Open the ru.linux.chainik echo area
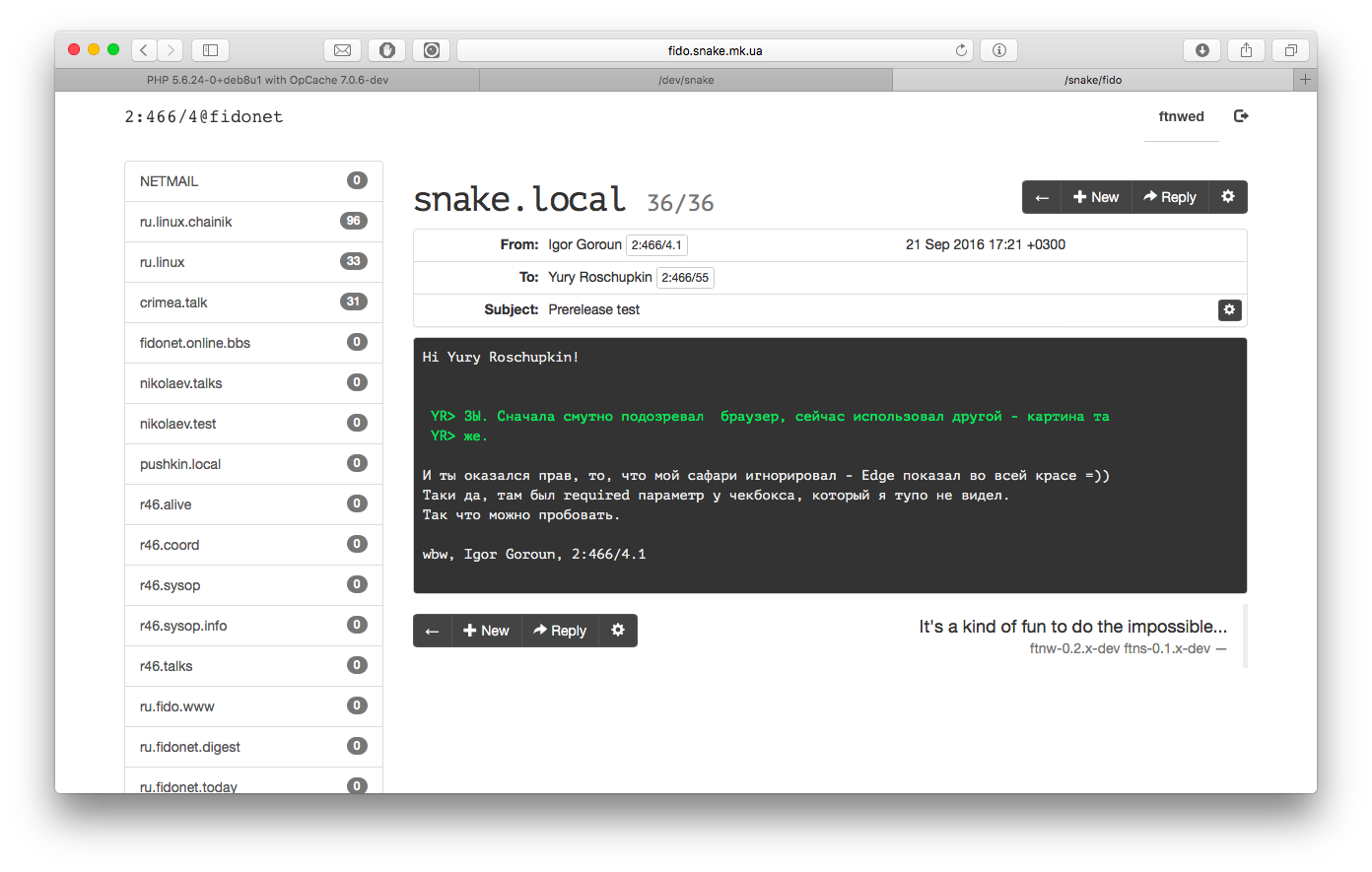 (186, 222)
